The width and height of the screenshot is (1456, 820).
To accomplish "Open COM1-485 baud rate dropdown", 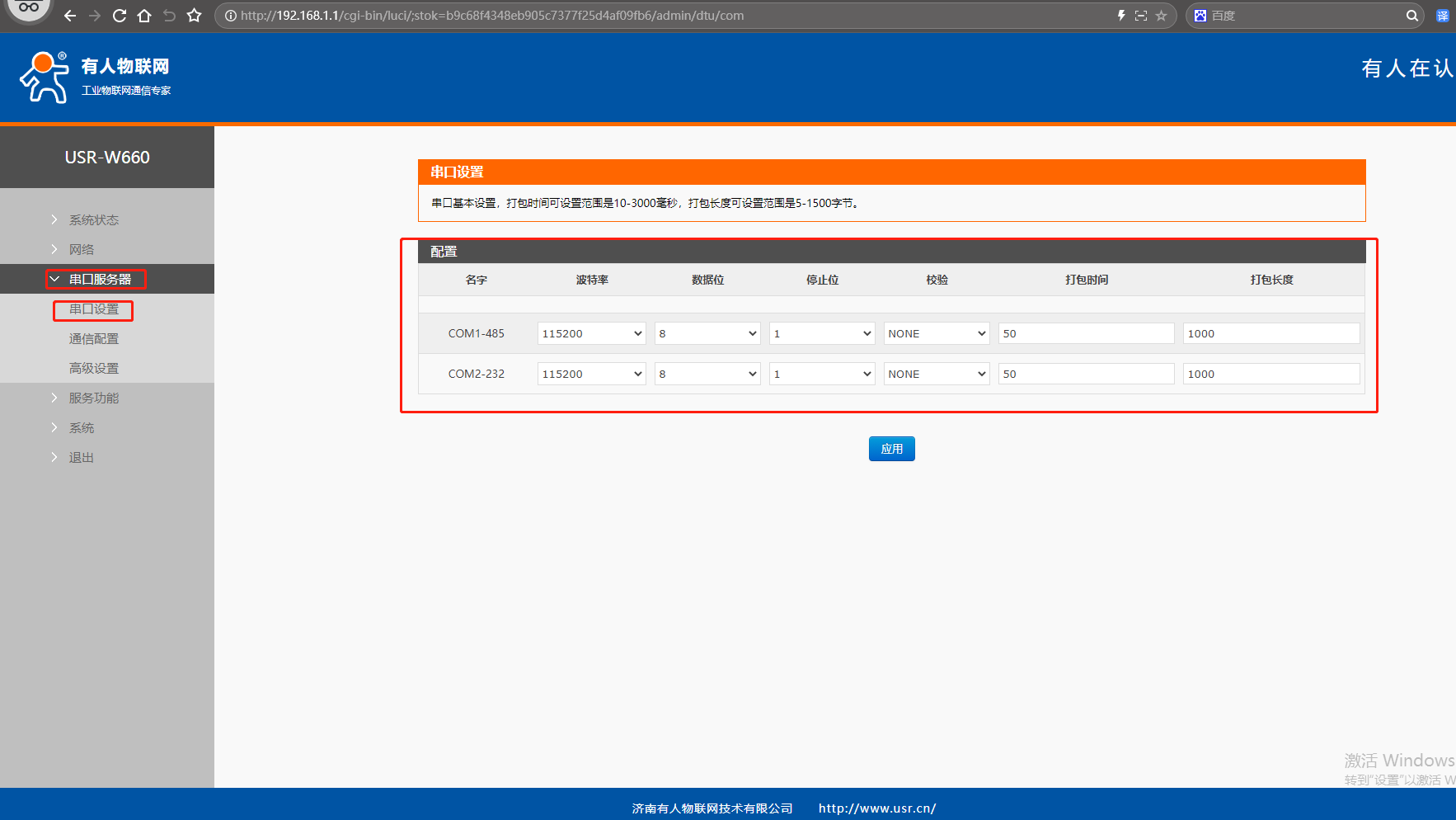I will coord(591,333).
